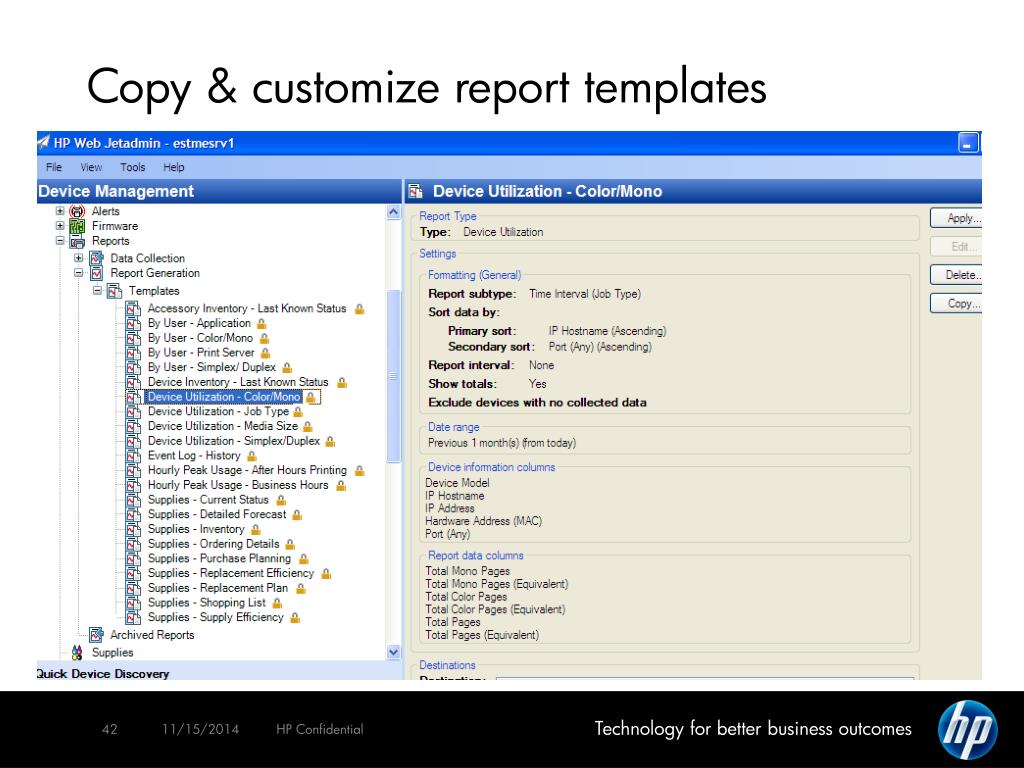Open the Help menu

point(174,167)
